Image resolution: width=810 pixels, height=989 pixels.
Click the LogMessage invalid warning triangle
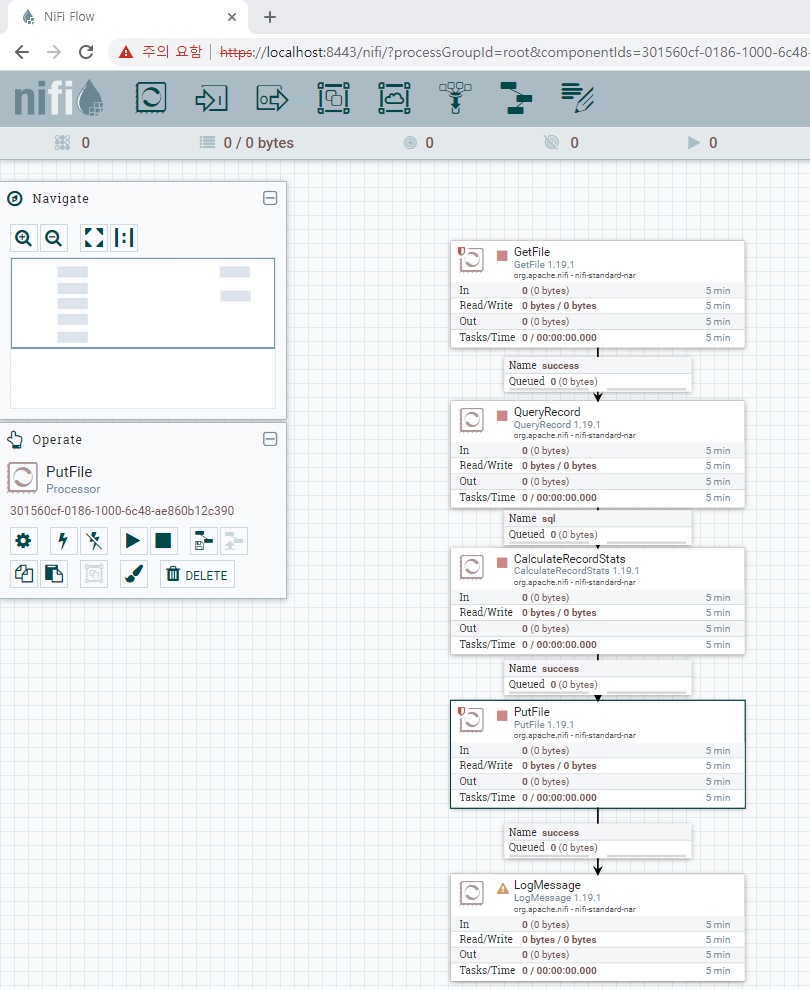pos(503,889)
